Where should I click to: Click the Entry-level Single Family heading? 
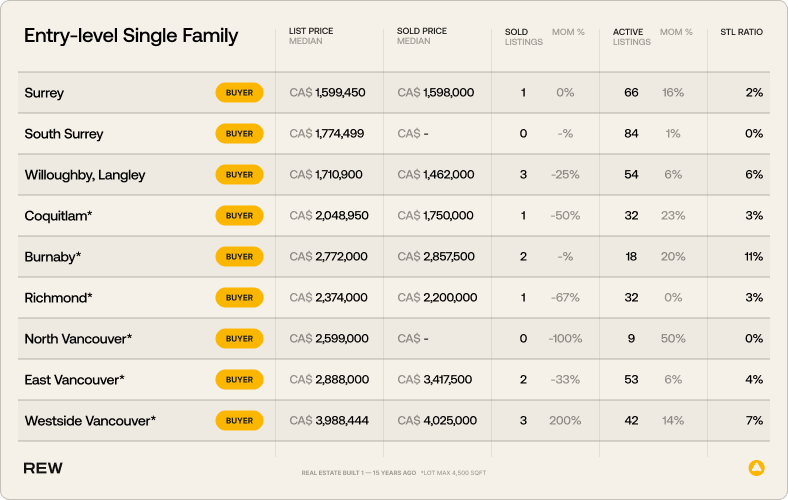pos(131,36)
